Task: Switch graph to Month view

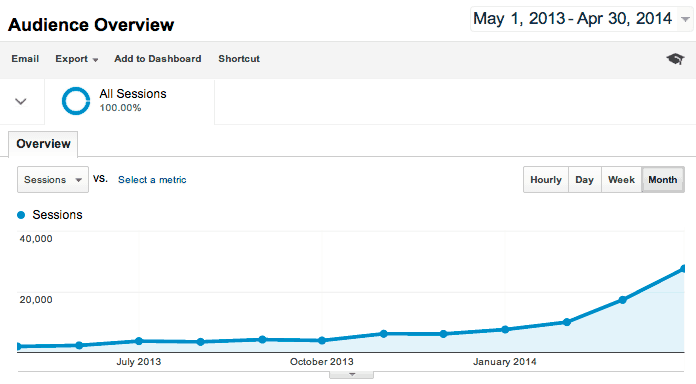Action: point(663,180)
